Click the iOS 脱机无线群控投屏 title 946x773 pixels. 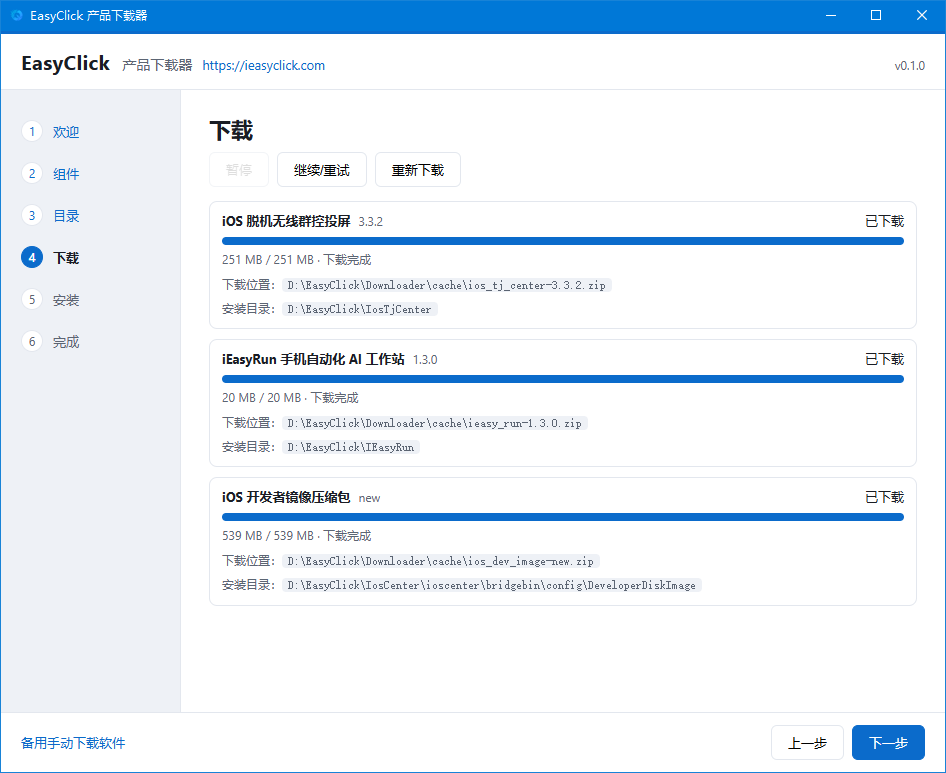(286, 221)
